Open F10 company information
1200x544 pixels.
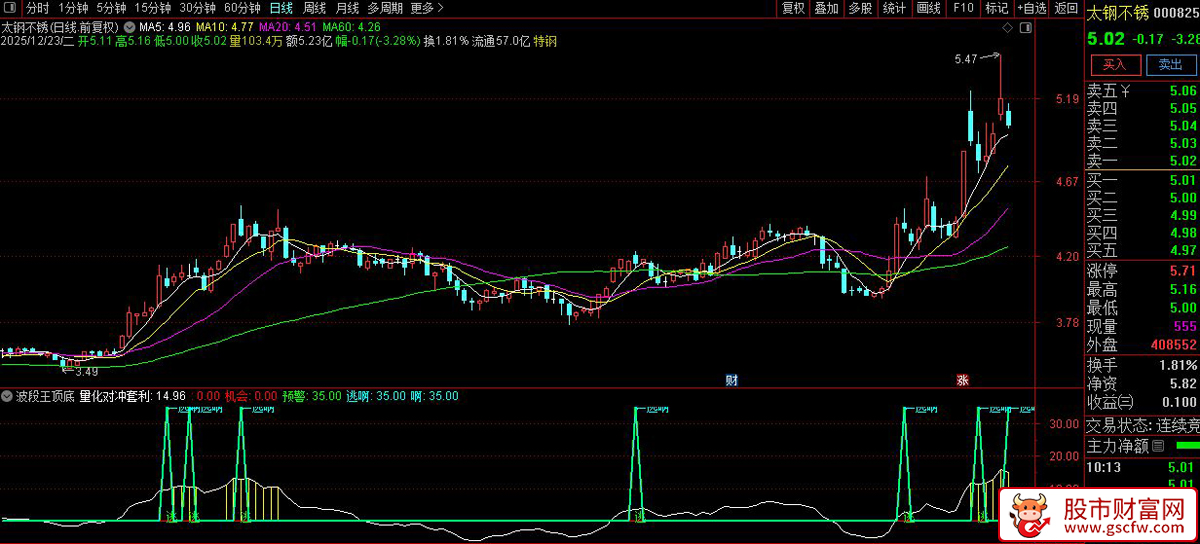click(963, 8)
